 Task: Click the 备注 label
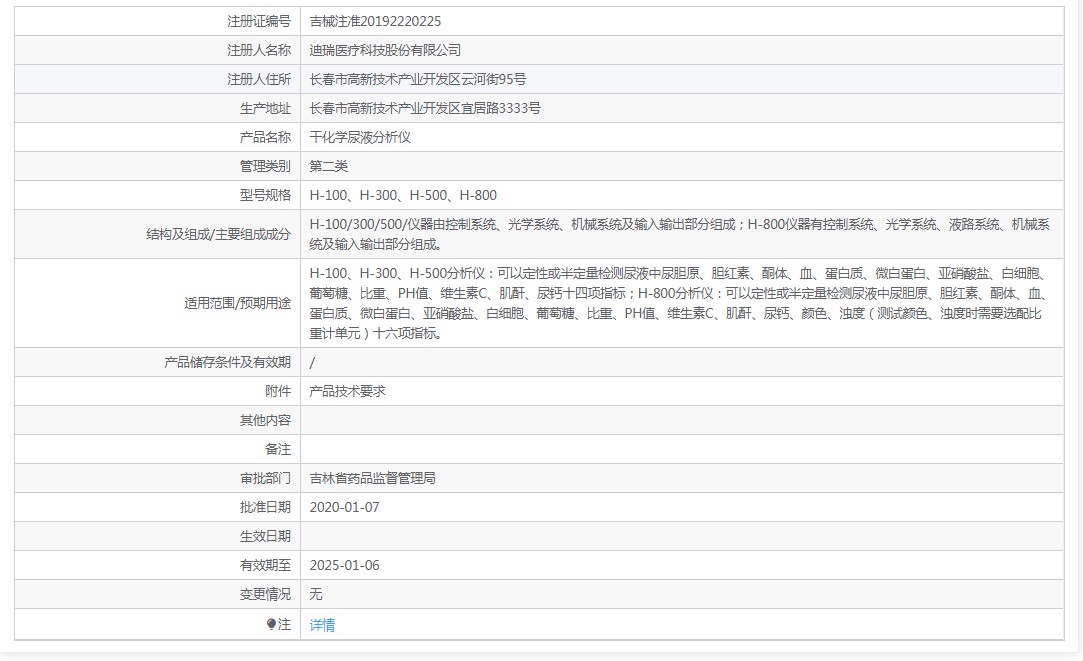pos(278,450)
